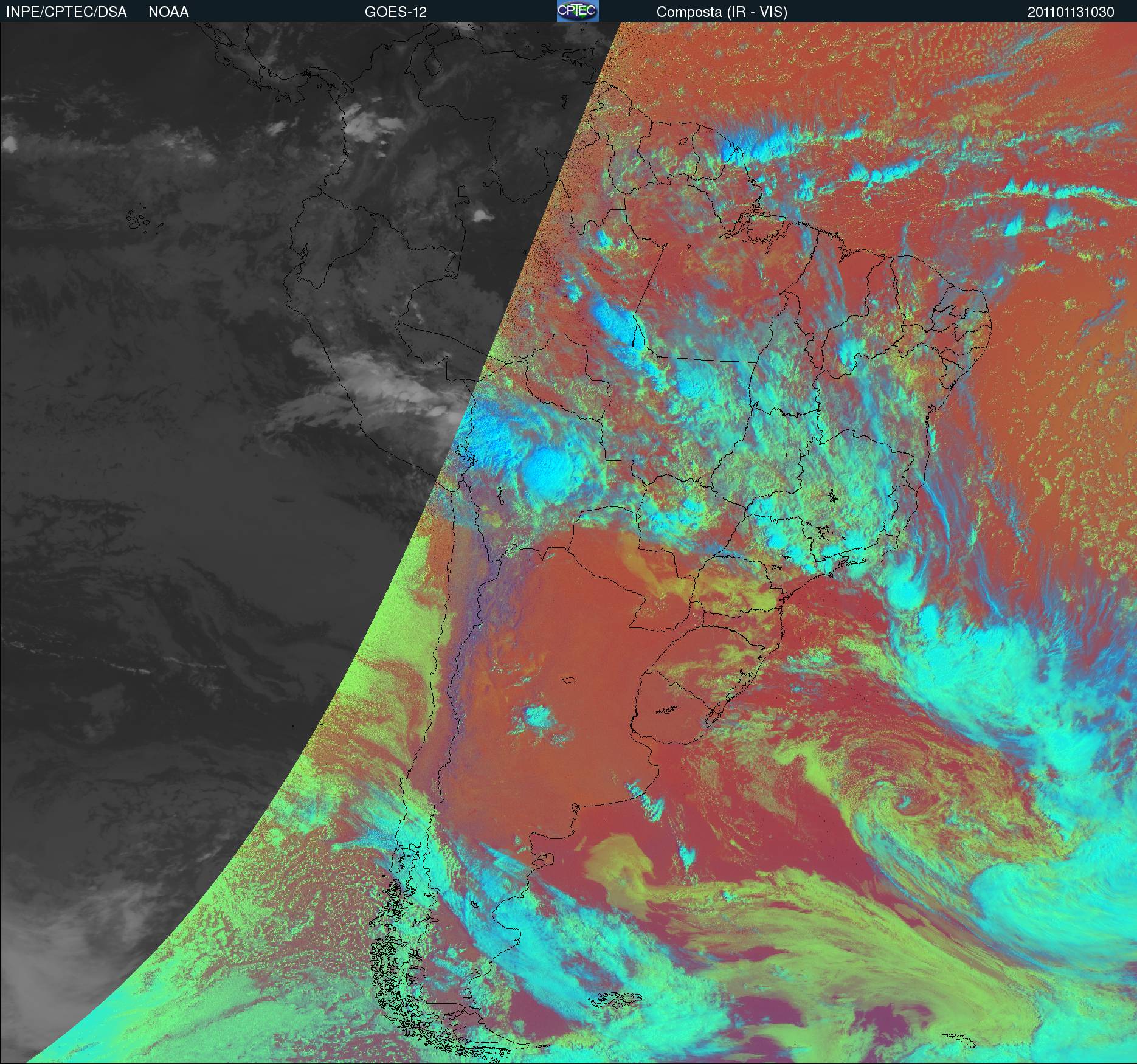Click the CPTEC logo in the header

coord(578,11)
